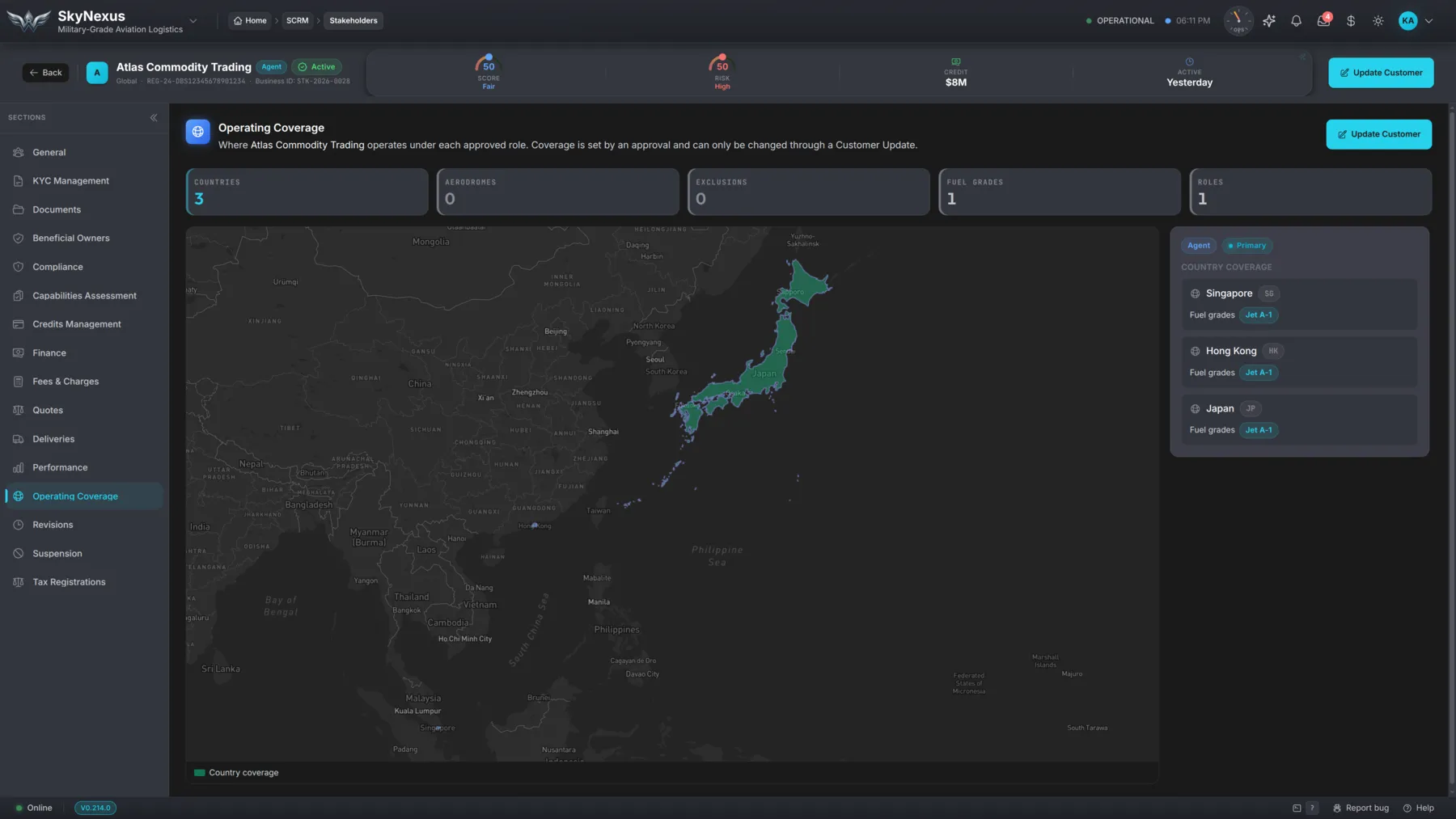
Task: Open the notifications bell
Action: click(x=1296, y=21)
